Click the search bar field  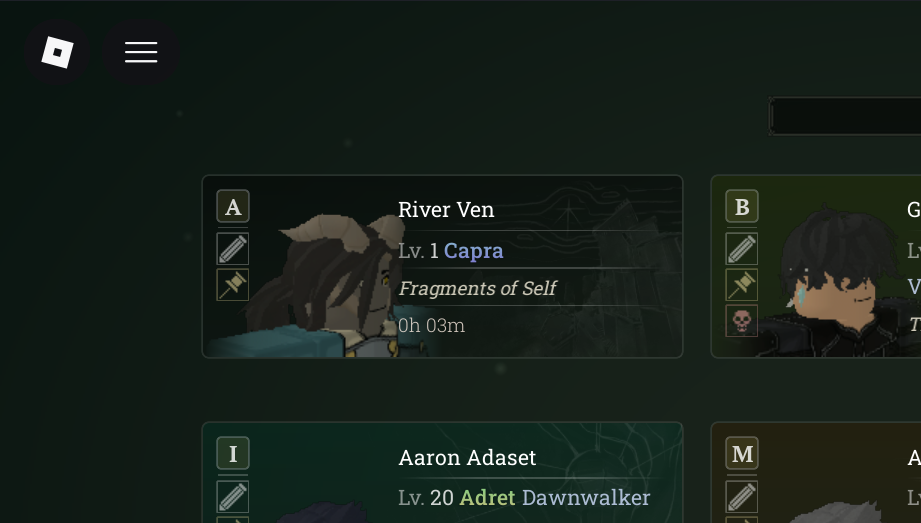(845, 117)
